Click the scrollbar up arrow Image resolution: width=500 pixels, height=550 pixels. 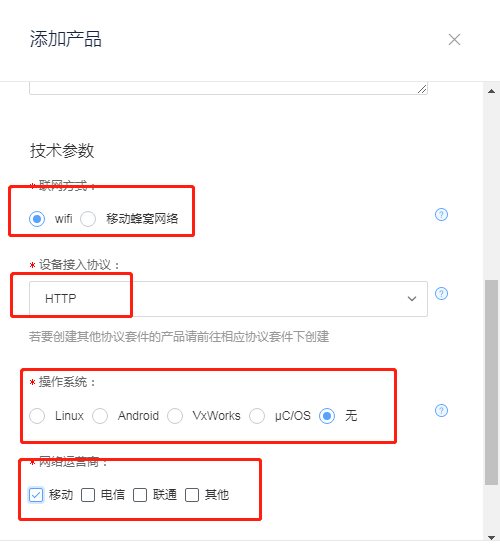pos(491,91)
